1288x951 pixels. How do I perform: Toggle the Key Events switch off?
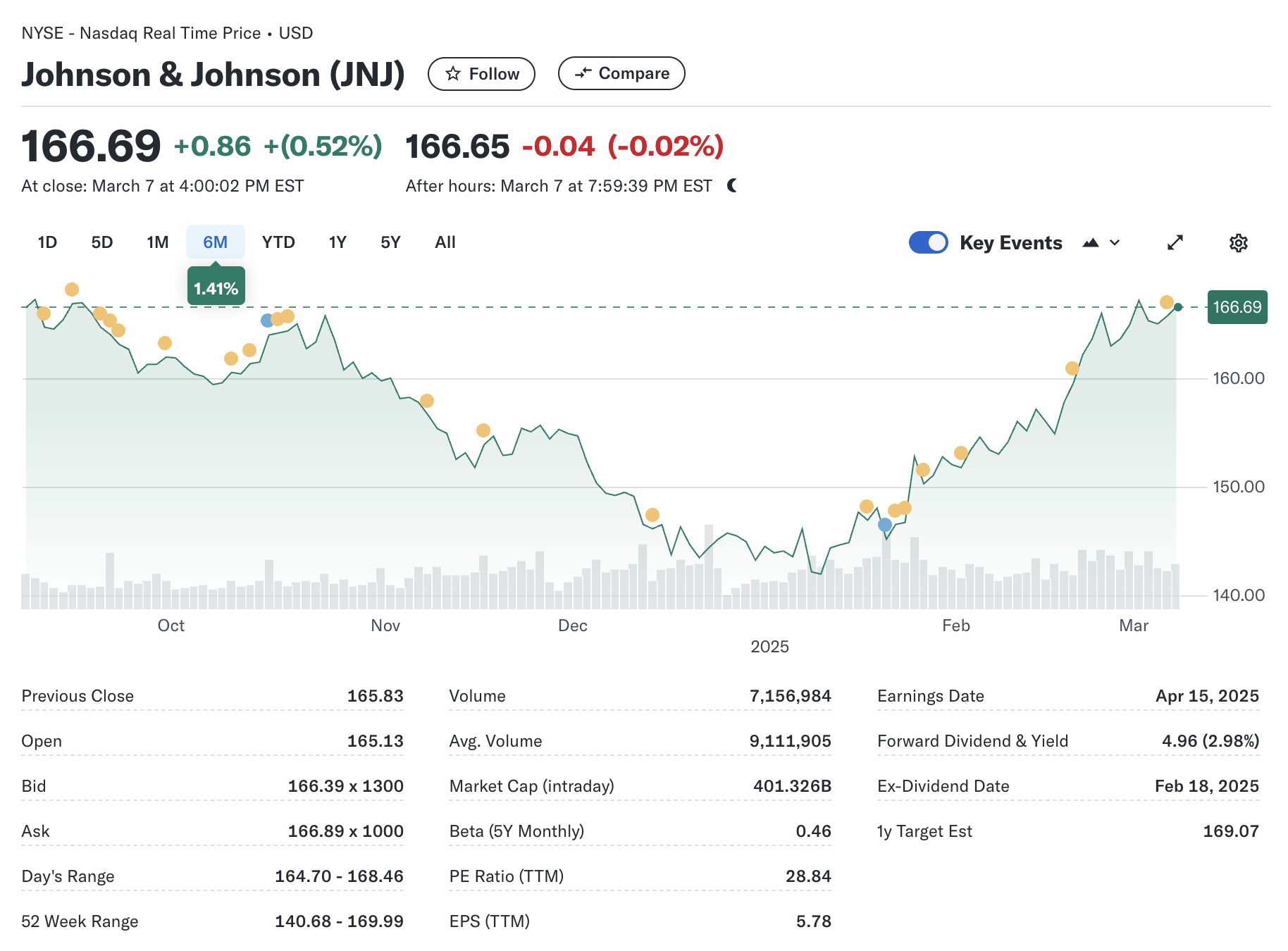tap(928, 242)
